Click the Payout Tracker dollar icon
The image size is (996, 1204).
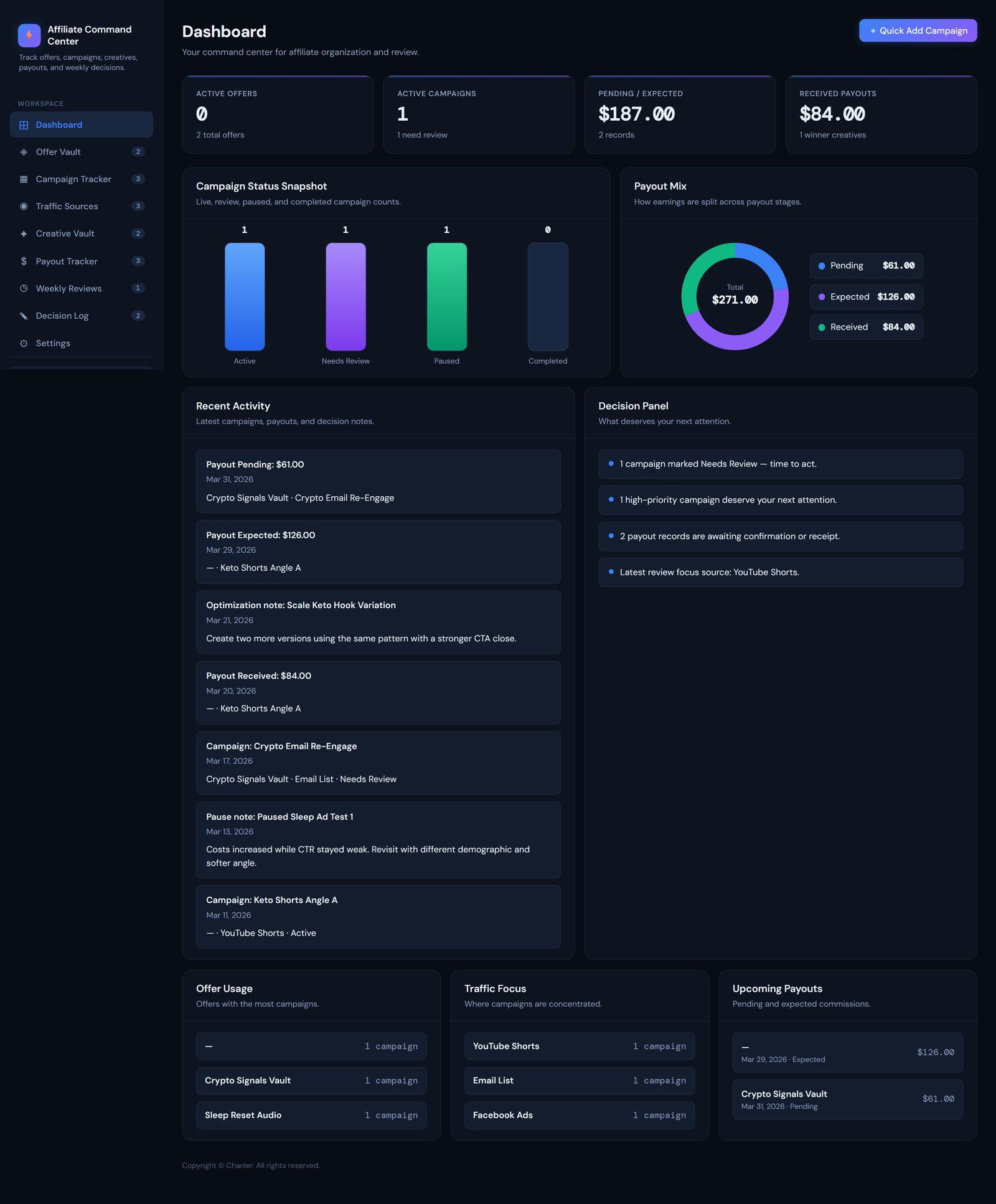point(24,261)
